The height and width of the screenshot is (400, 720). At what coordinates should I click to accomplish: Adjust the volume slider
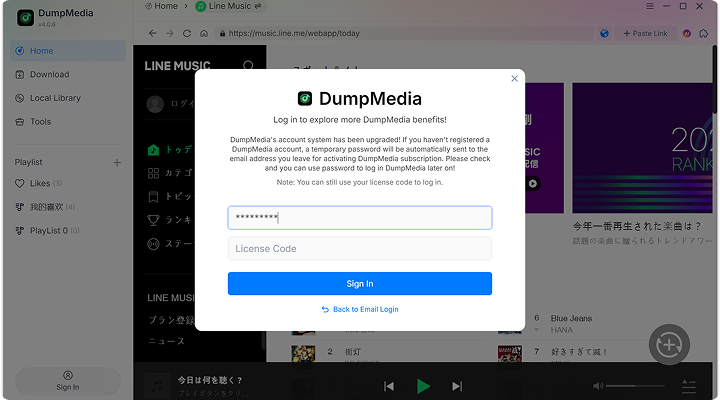(x=636, y=386)
